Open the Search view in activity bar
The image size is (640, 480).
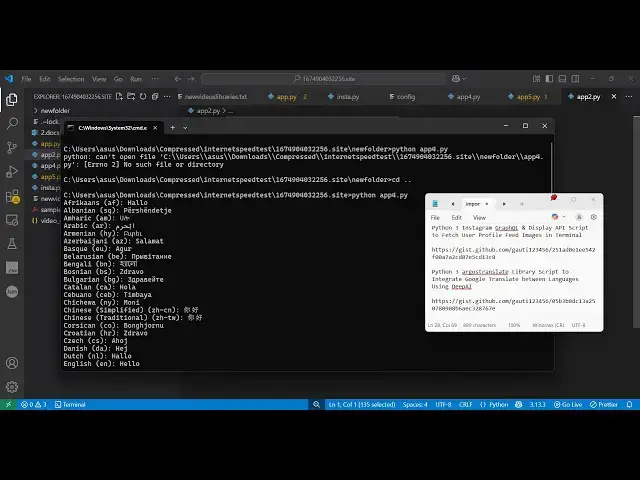click(x=12, y=123)
